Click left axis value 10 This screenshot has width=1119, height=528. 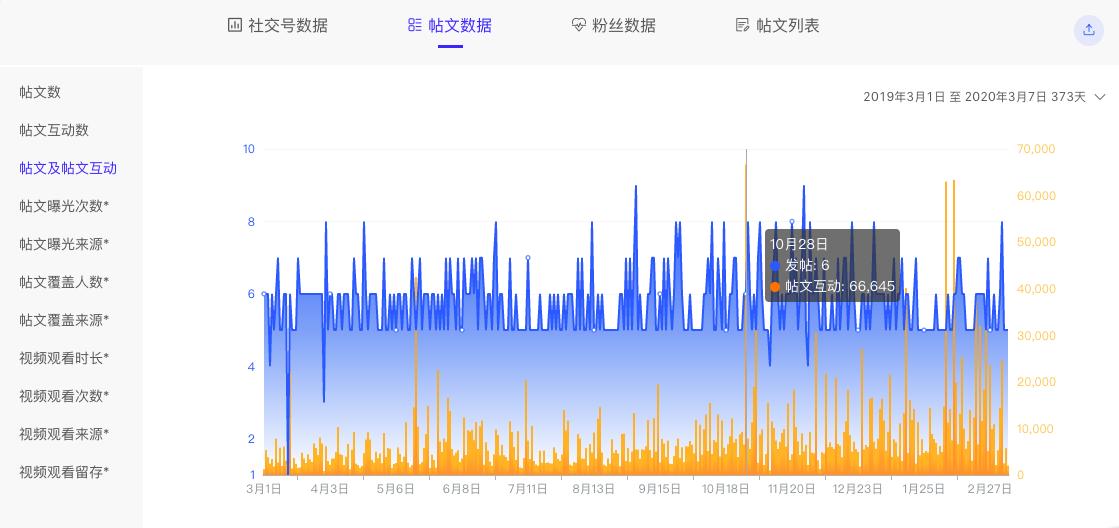[x=249, y=149]
